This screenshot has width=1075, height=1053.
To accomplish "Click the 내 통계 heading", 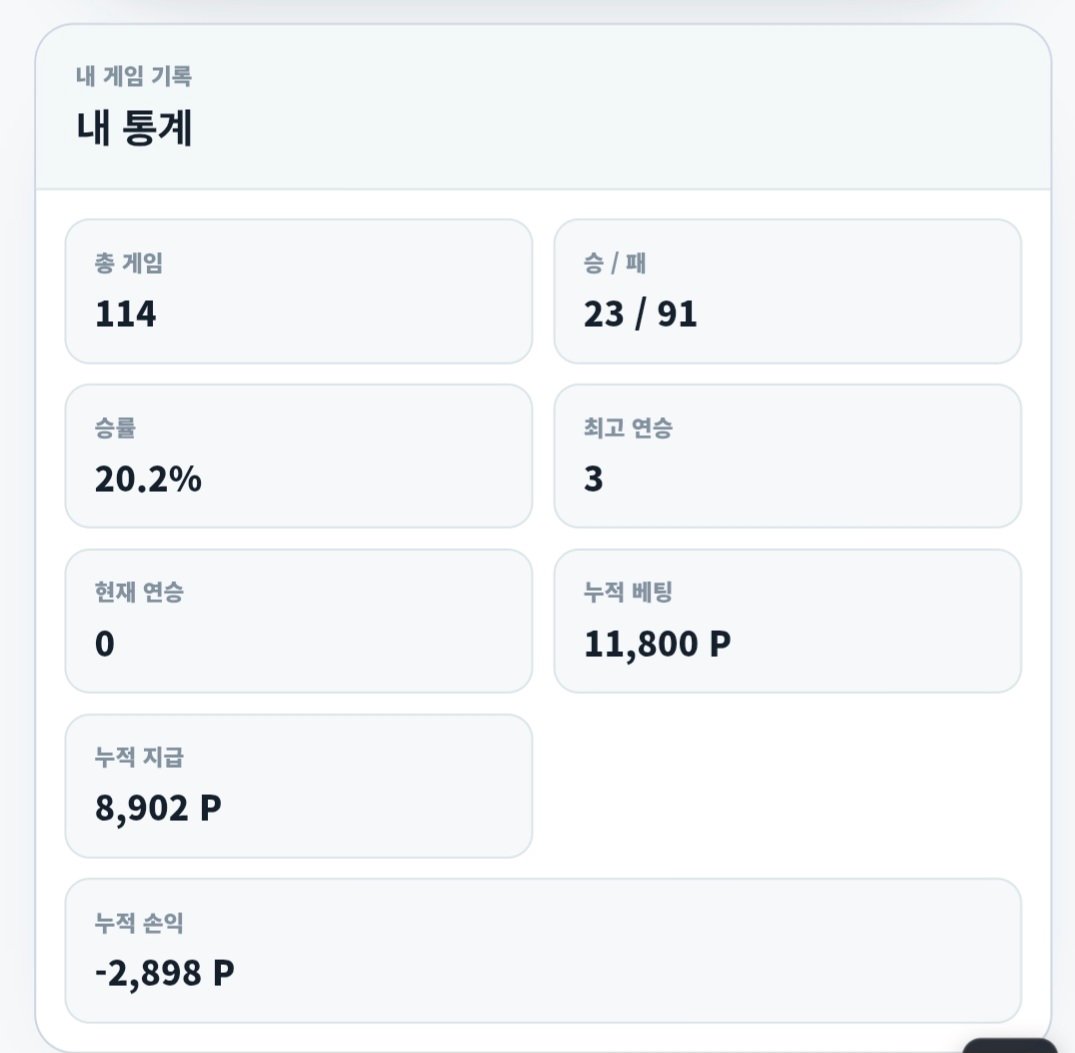I will tap(134, 128).
